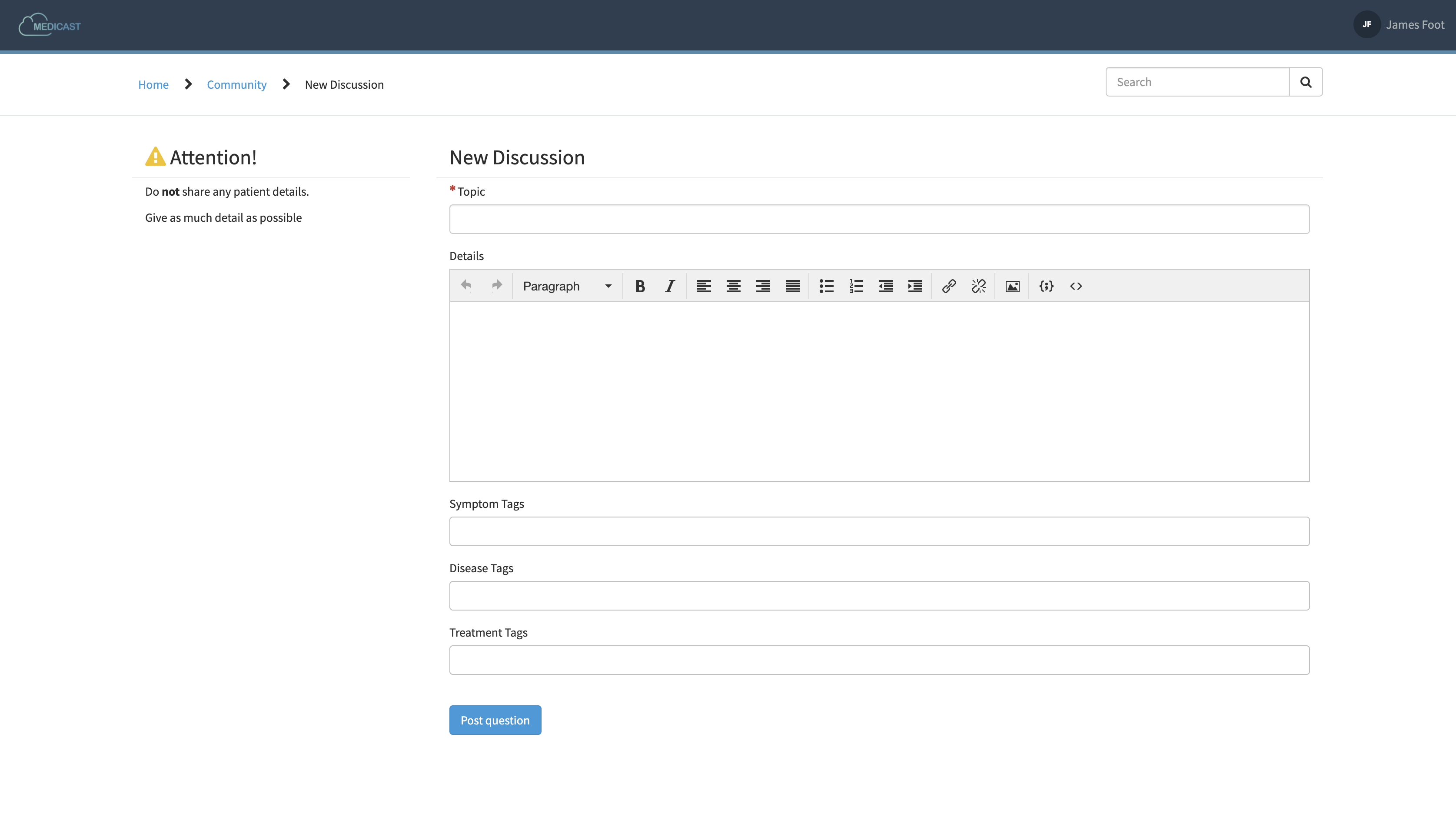Viewport: 1456px width, 821px height.
Task: Remove link with the unlink icon
Action: pyautogui.click(x=978, y=286)
